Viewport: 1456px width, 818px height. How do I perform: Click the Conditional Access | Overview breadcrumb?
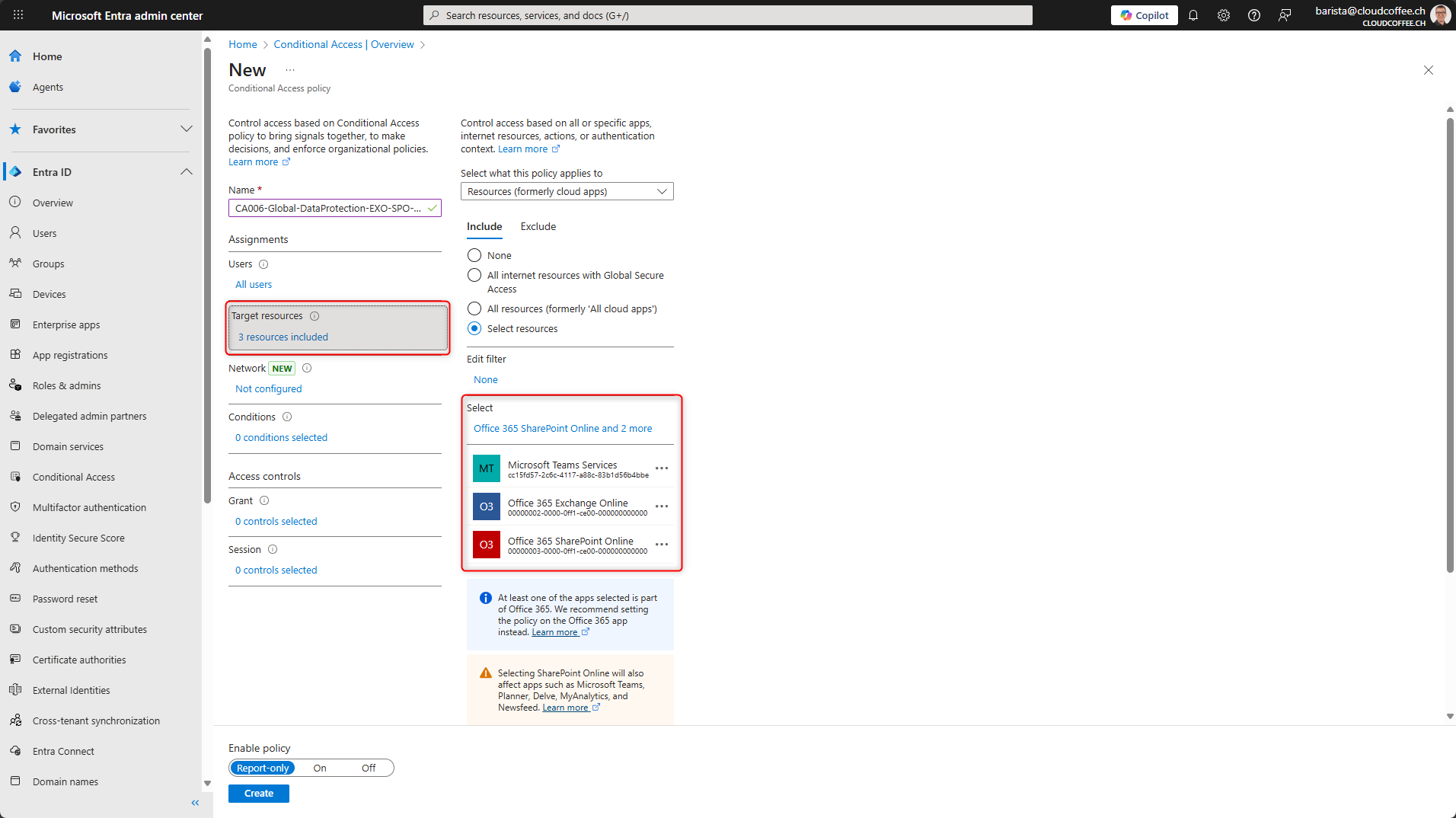[344, 44]
